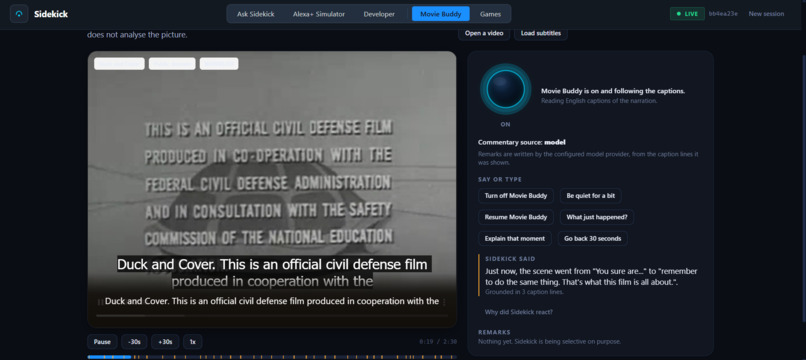Click Explain that moment chip
This screenshot has width=806, height=360.
(x=515, y=239)
